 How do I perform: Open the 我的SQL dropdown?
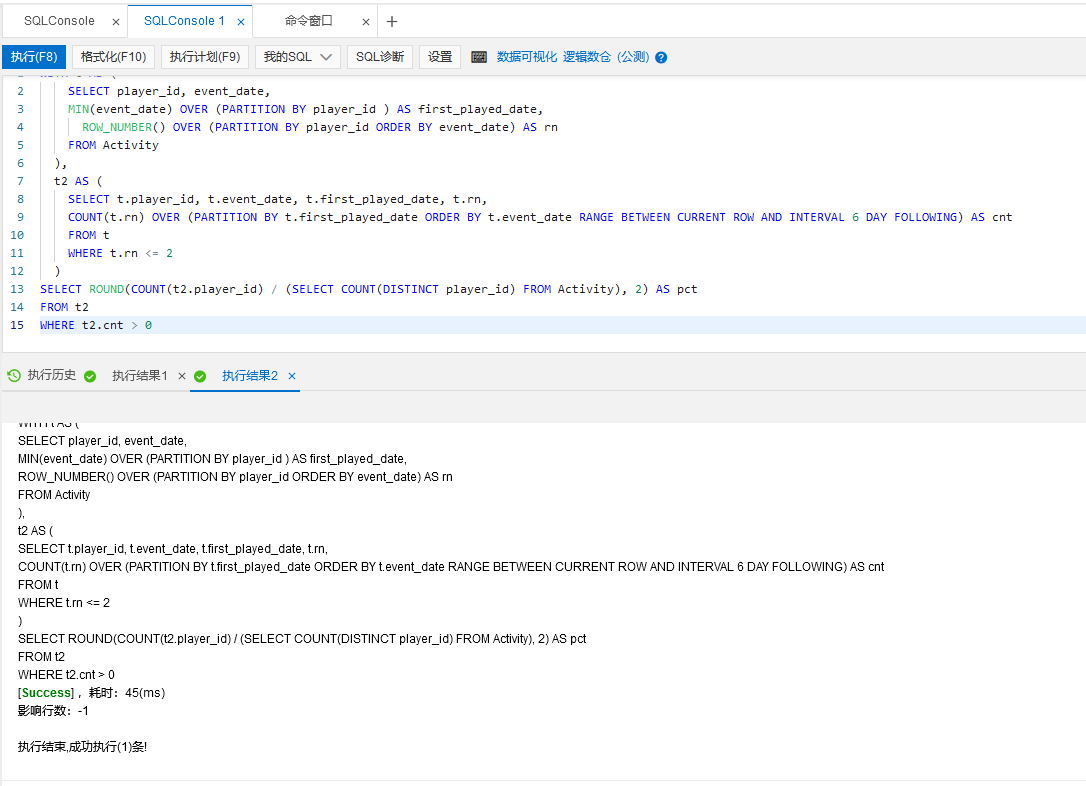(x=298, y=57)
